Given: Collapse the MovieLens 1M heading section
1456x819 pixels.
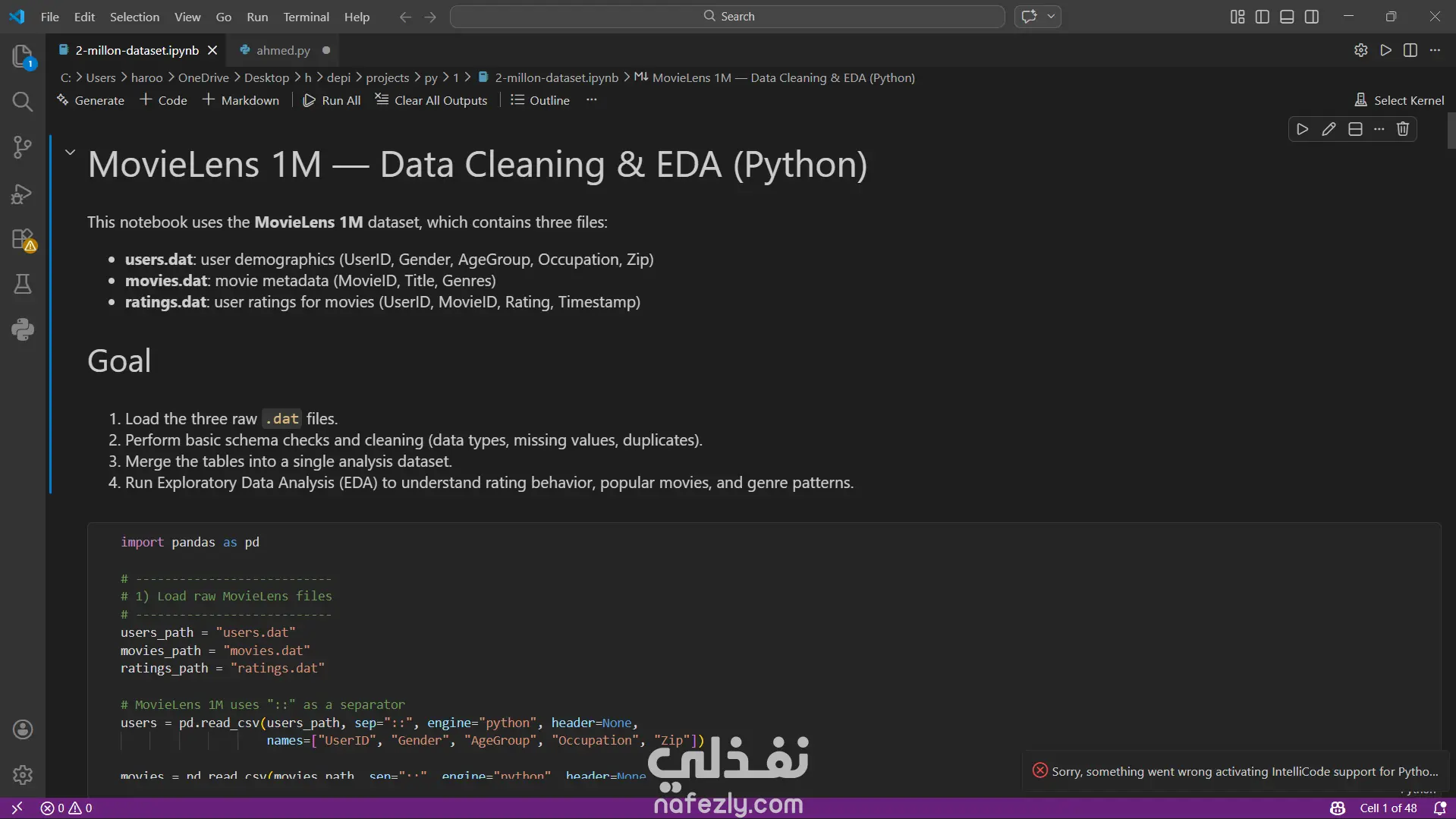Looking at the screenshot, I should click(70, 152).
